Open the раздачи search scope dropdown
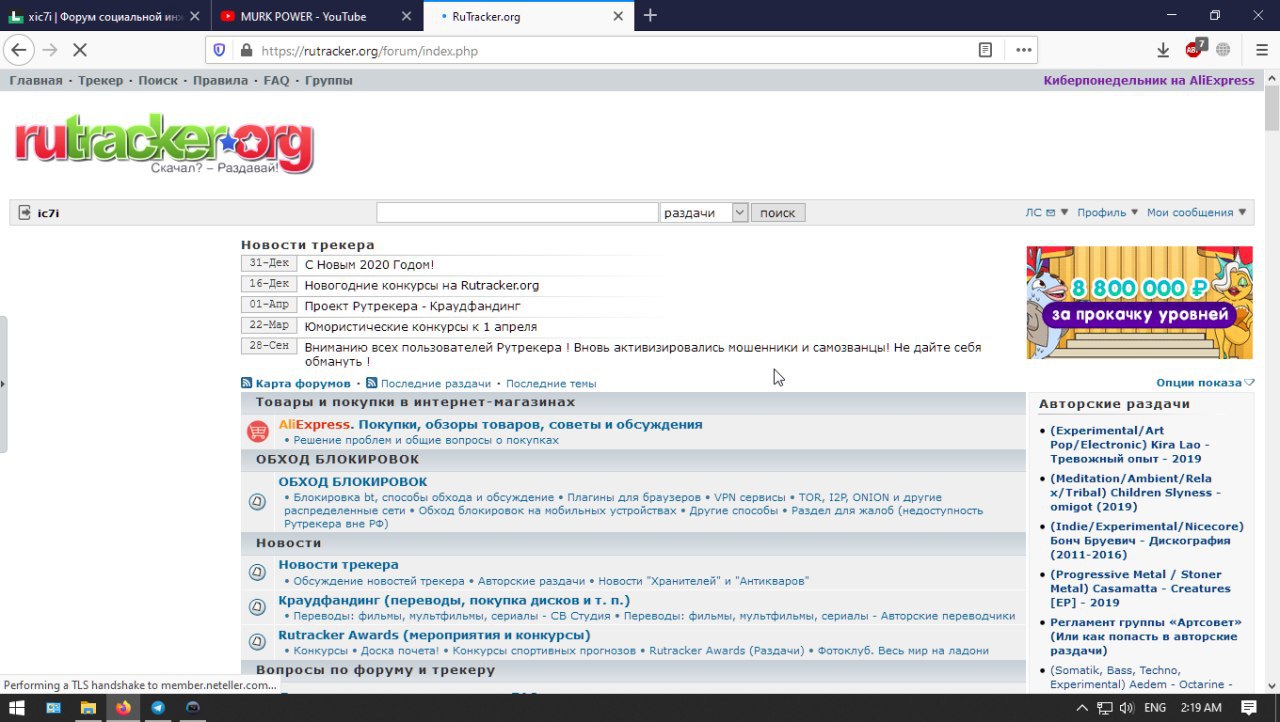The height and width of the screenshot is (722, 1280). point(704,212)
